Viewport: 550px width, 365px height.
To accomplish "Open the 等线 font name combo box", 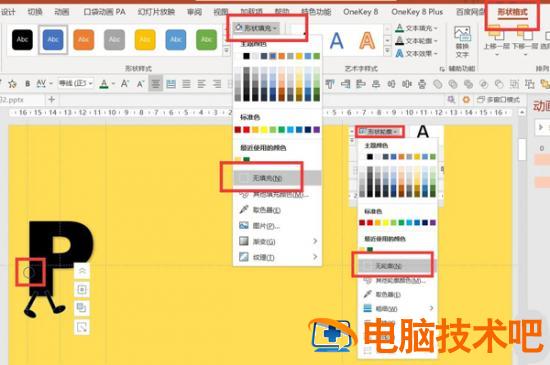I will pyautogui.click(x=75, y=83).
